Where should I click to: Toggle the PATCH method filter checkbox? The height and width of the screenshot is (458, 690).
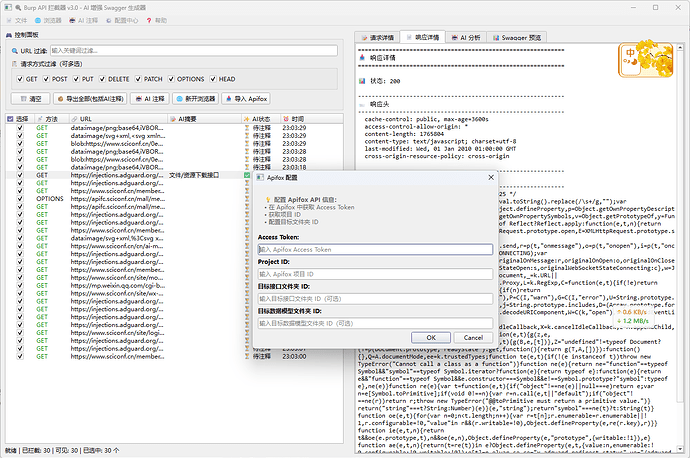[x=138, y=79]
